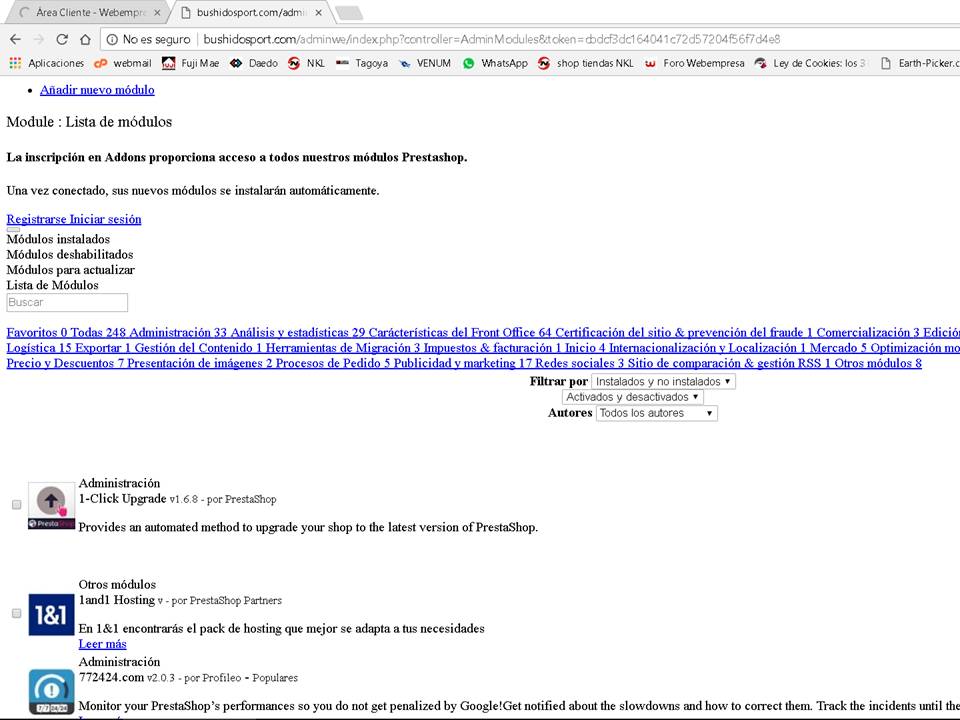The width and height of the screenshot is (960, 720).
Task: Open the VENUM bookmark
Action: (x=424, y=63)
